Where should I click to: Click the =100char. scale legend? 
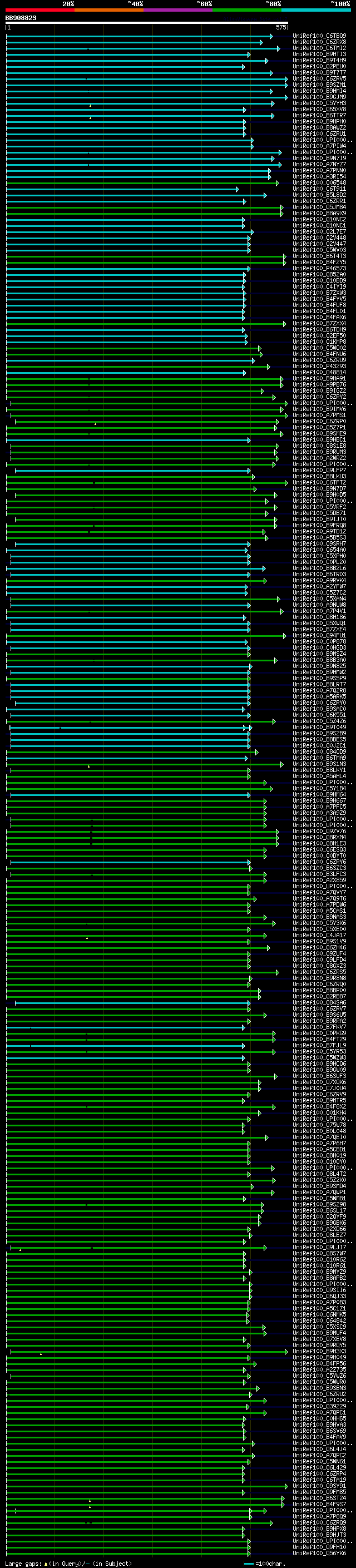(264, 1563)
